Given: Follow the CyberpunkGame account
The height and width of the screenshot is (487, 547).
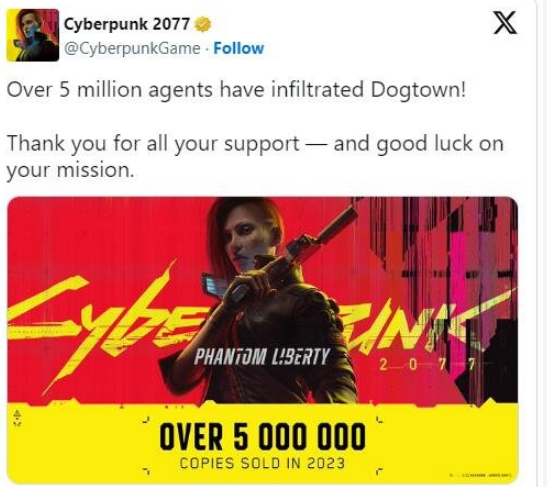Looking at the screenshot, I should coord(239,48).
